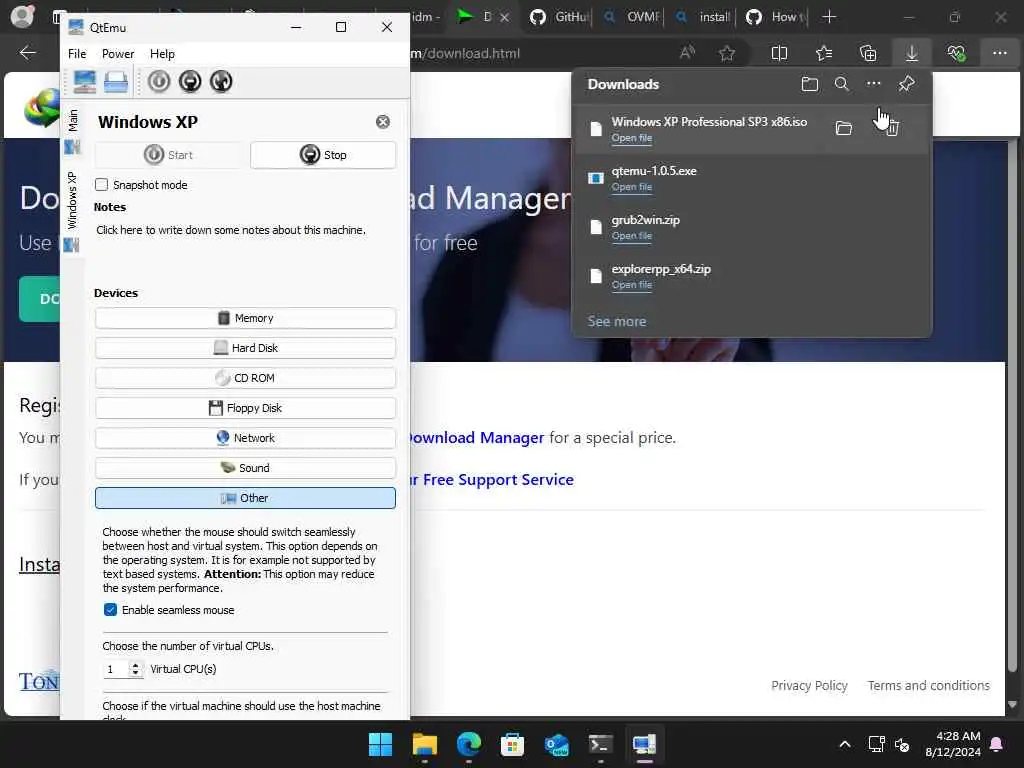Open File Explorer from the taskbar

tap(424, 744)
